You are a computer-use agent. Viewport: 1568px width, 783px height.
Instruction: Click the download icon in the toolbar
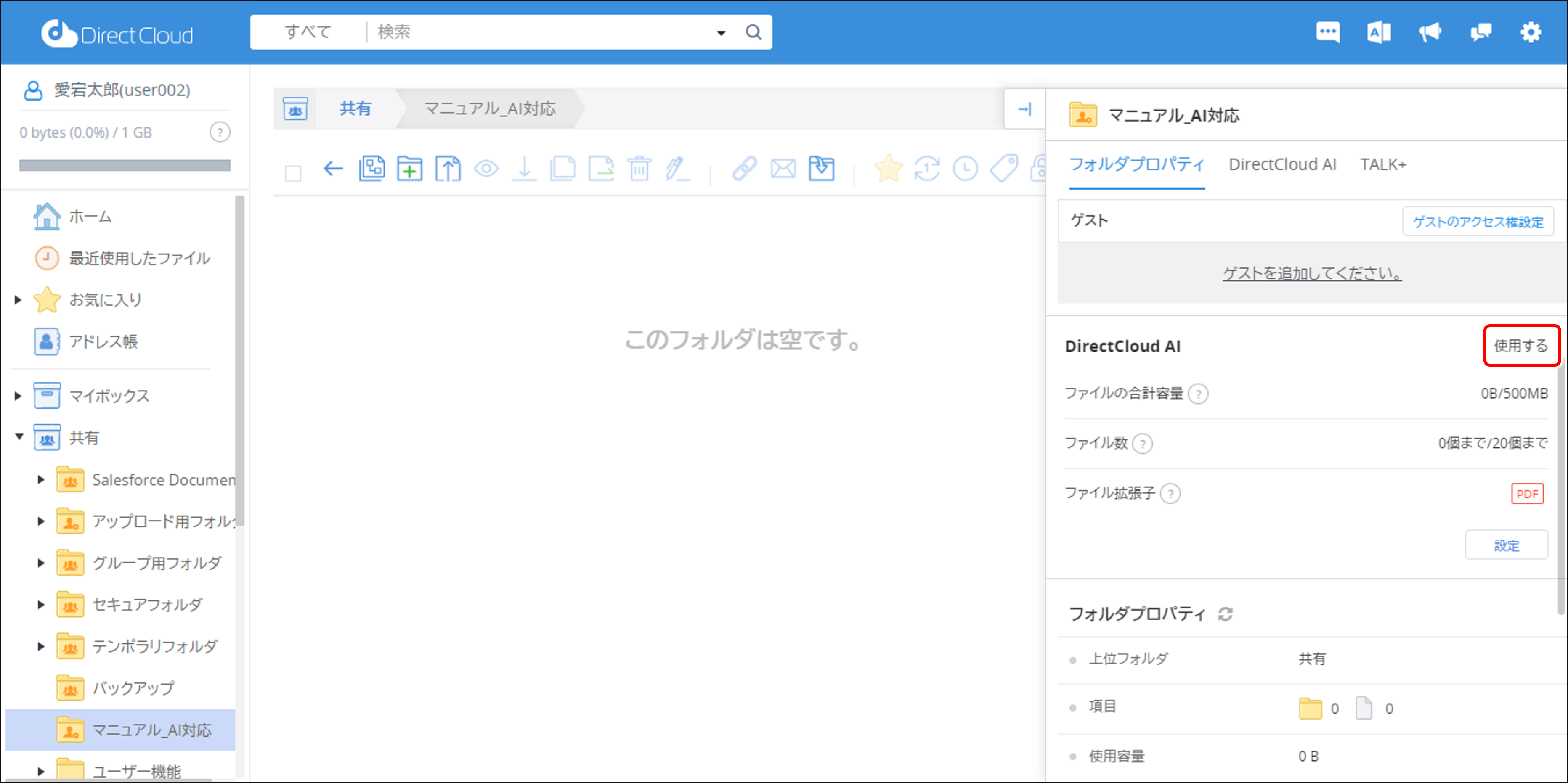(525, 169)
